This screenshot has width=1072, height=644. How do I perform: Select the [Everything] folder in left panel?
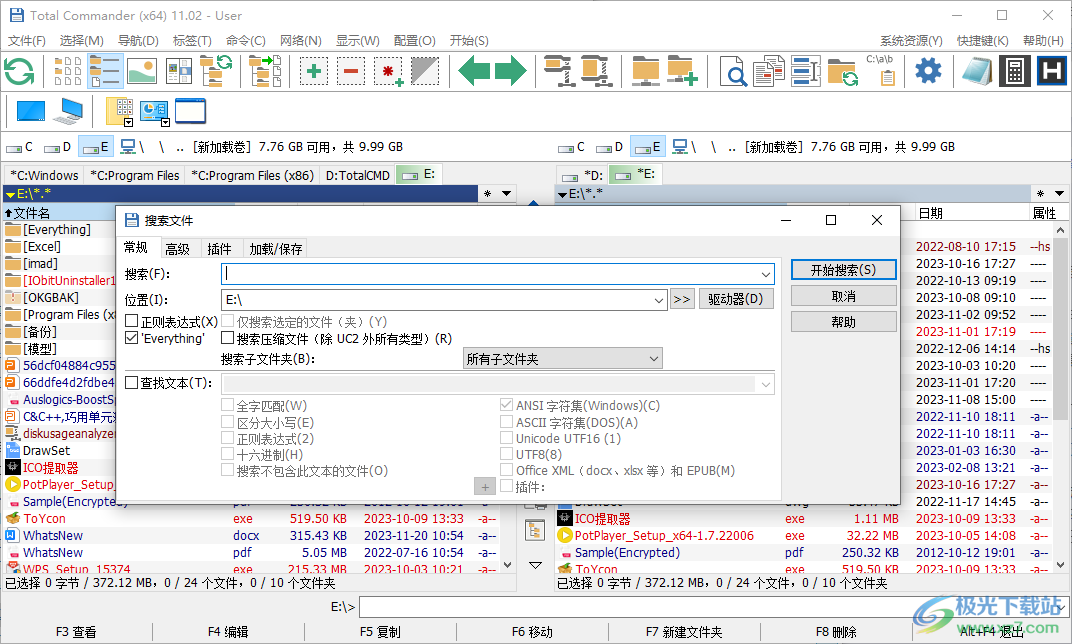[x=57, y=230]
